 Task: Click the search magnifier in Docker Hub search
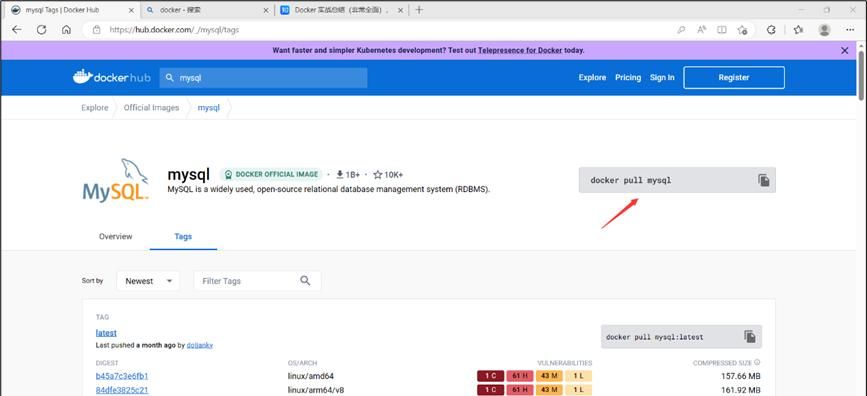pos(170,78)
